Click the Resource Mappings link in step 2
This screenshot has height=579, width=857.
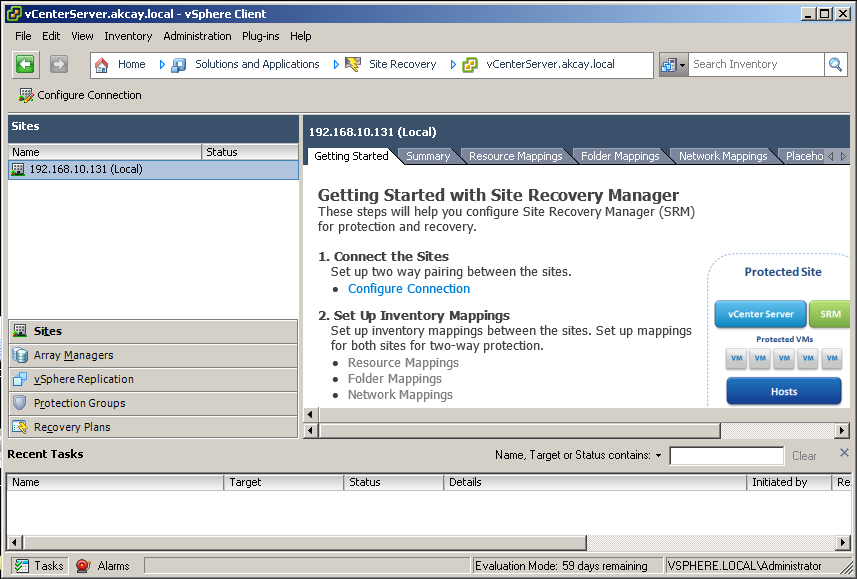[403, 363]
